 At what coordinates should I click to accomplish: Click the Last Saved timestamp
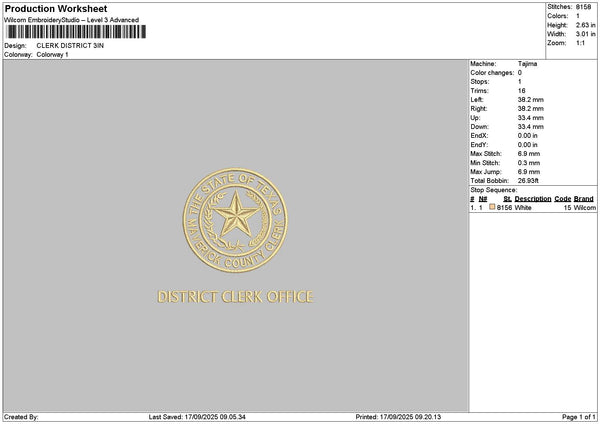tap(197, 417)
